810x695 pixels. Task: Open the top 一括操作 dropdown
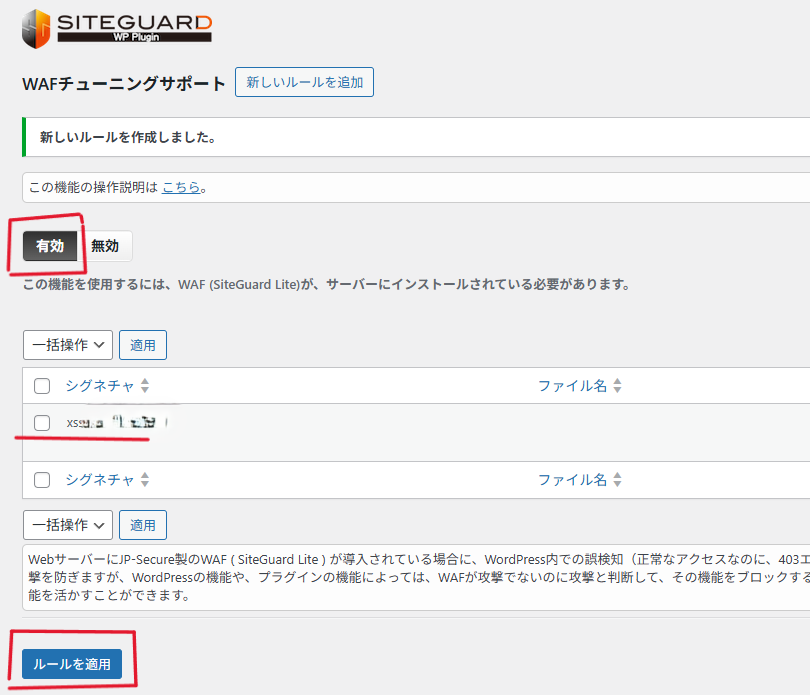(x=68, y=345)
